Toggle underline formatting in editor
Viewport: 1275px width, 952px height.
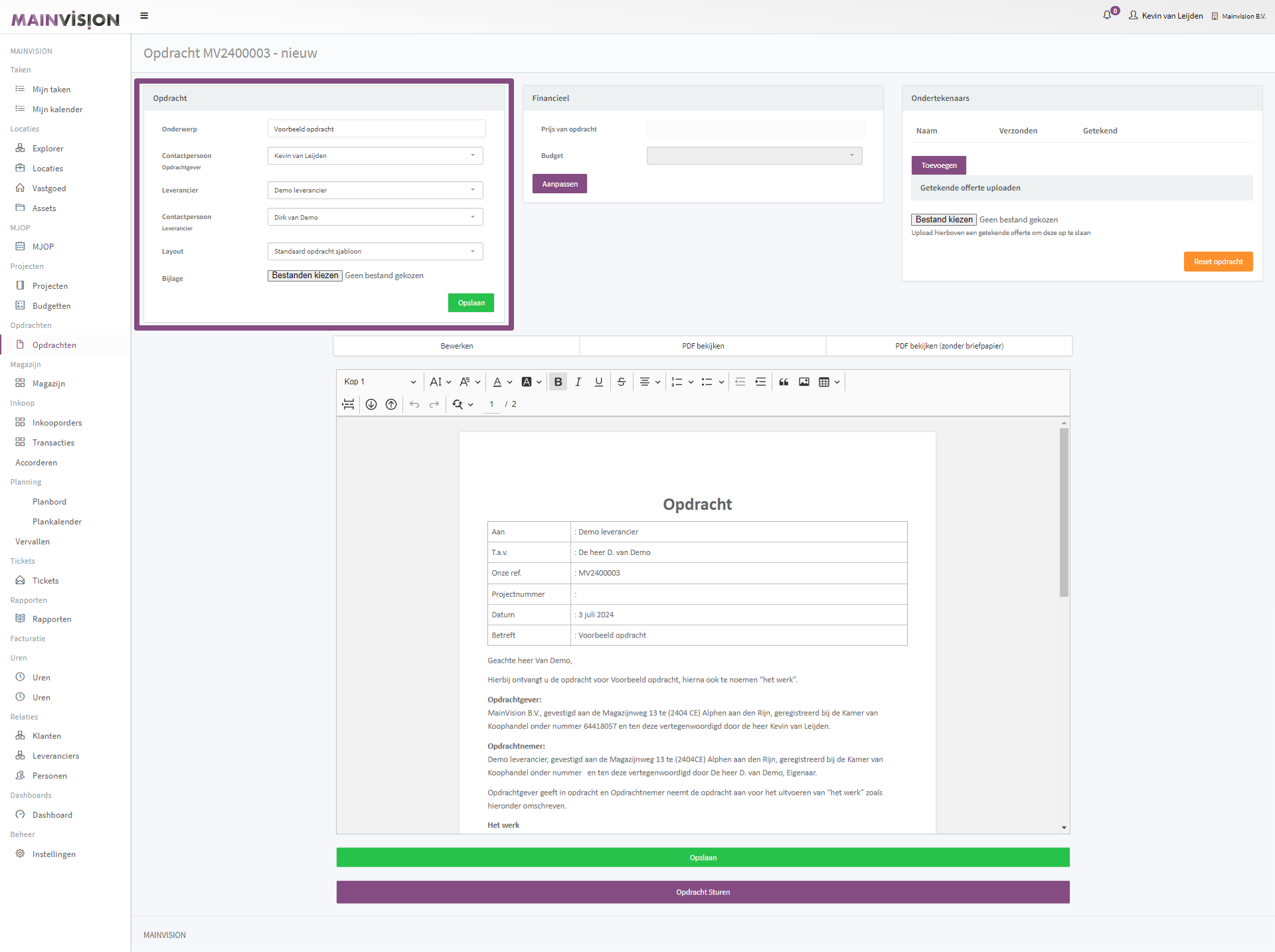599,382
